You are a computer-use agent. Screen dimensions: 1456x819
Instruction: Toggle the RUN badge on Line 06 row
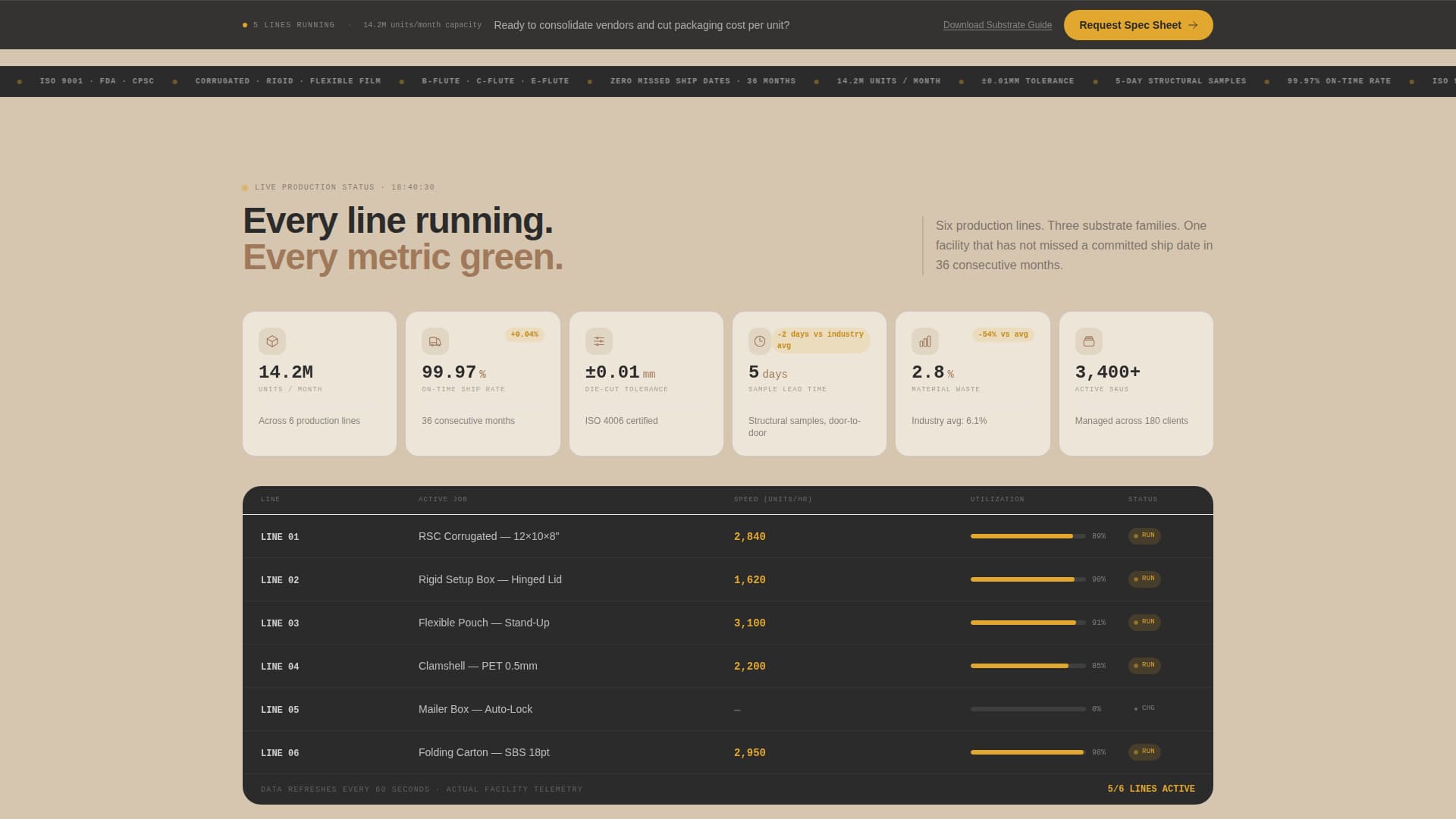point(1145,752)
